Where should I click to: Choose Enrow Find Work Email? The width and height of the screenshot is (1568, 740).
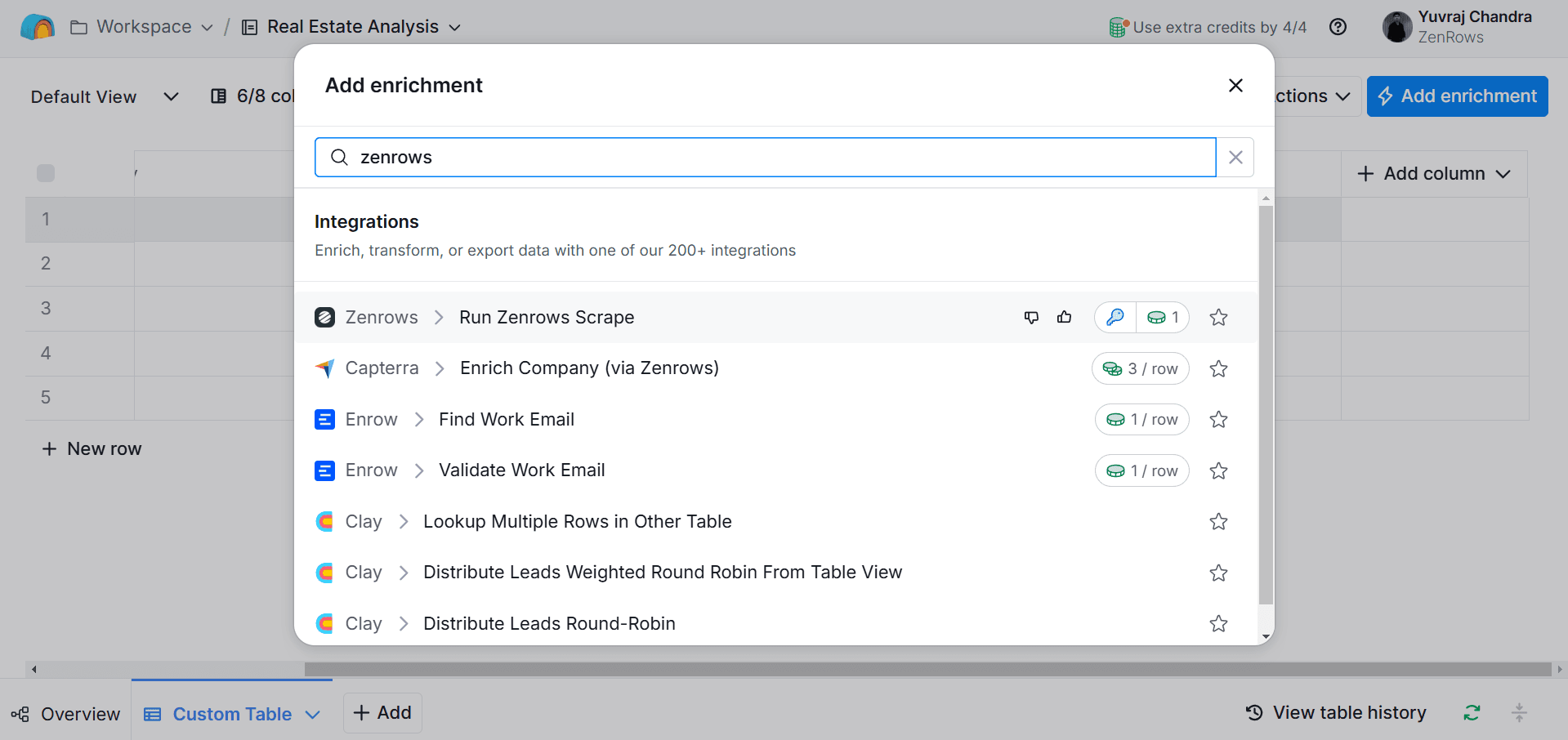click(507, 419)
